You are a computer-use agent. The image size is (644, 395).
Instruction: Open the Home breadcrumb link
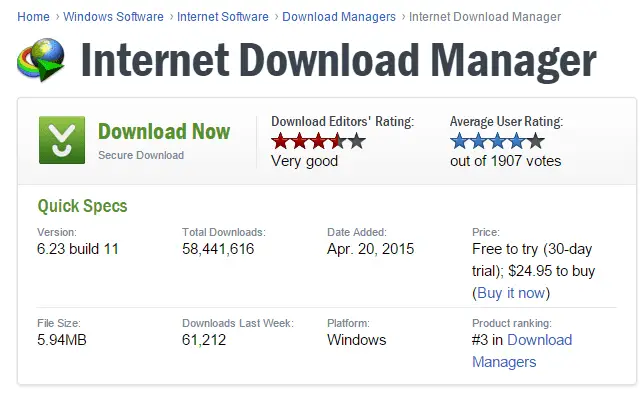(33, 17)
